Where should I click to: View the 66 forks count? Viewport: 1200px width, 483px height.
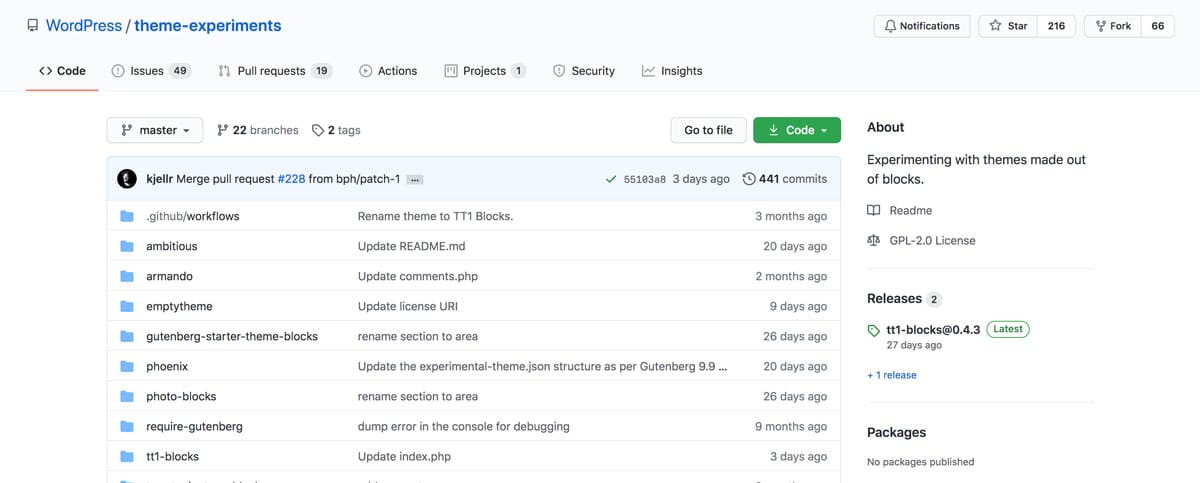(1157, 26)
